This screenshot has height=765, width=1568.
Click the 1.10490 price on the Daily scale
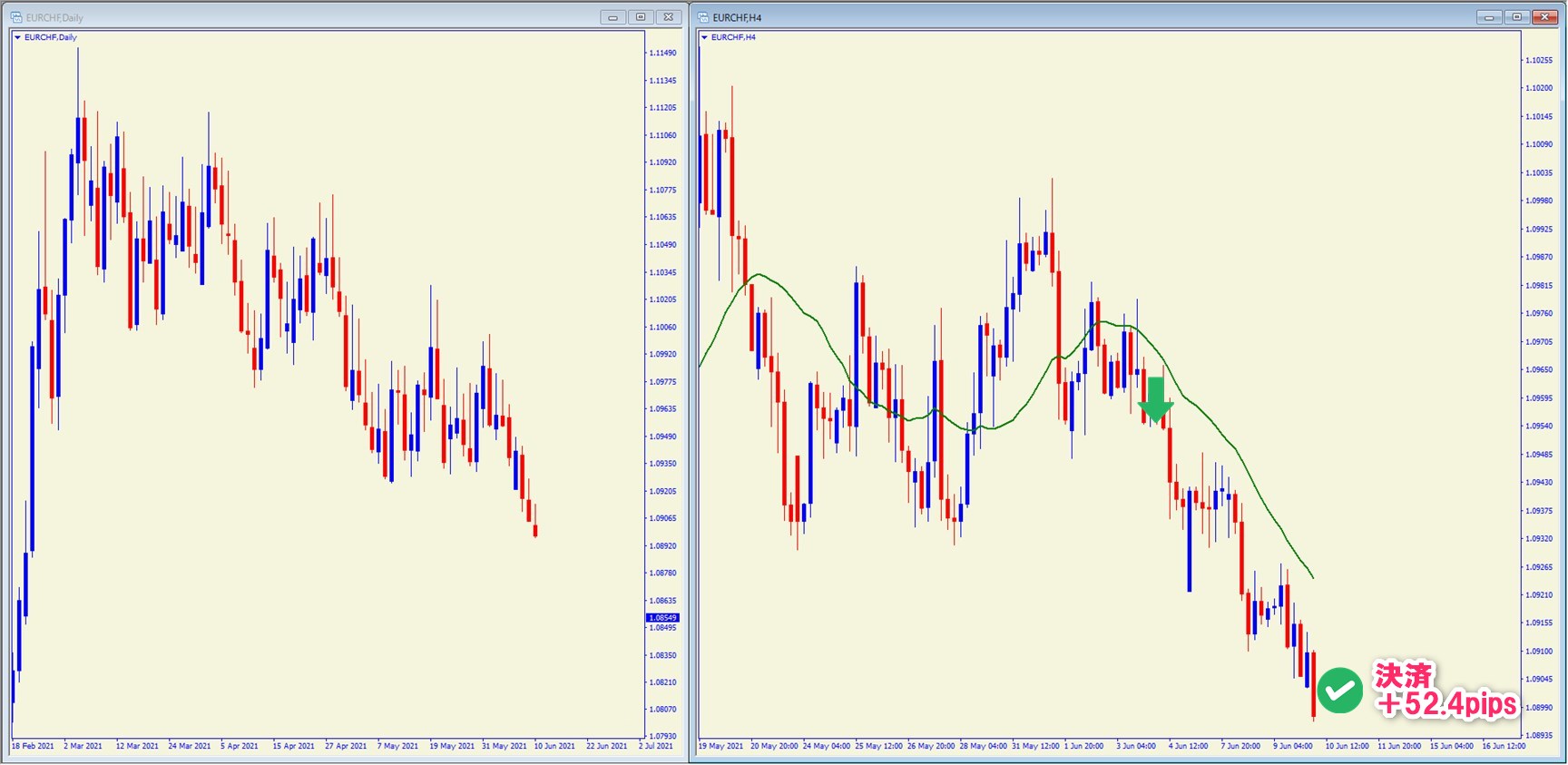[x=663, y=245]
